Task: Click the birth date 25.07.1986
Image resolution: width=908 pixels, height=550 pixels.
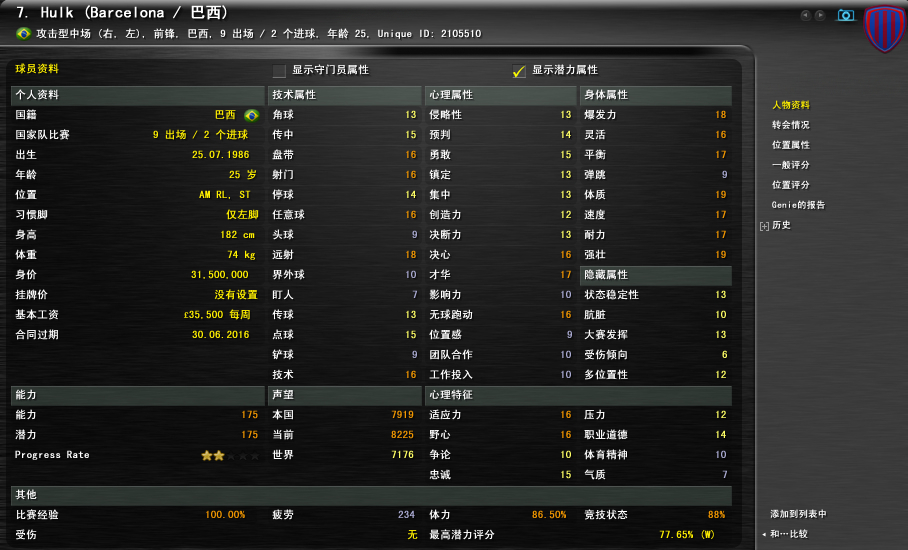Action: [221, 155]
